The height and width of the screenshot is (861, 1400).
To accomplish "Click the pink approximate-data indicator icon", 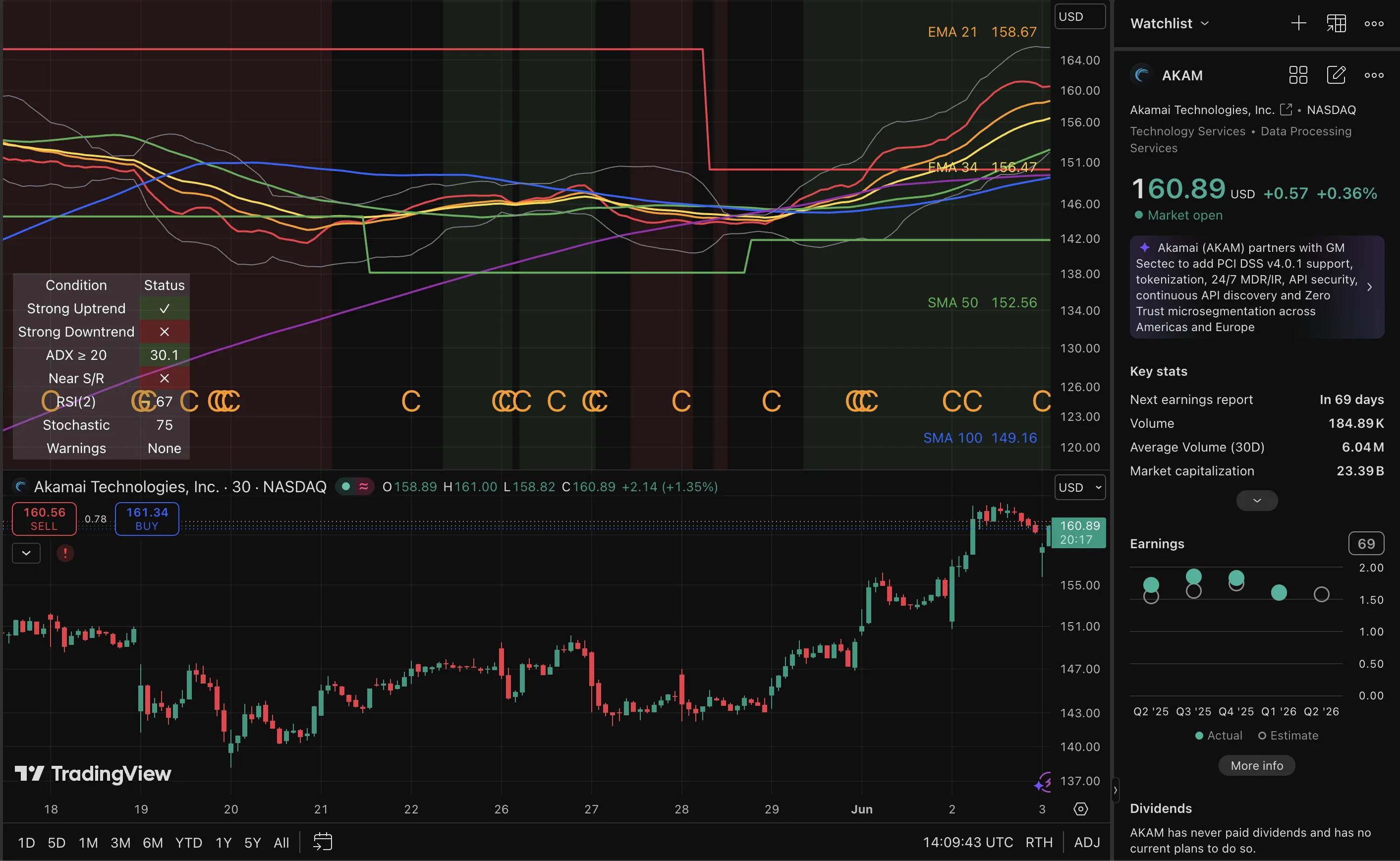I will click(x=364, y=486).
